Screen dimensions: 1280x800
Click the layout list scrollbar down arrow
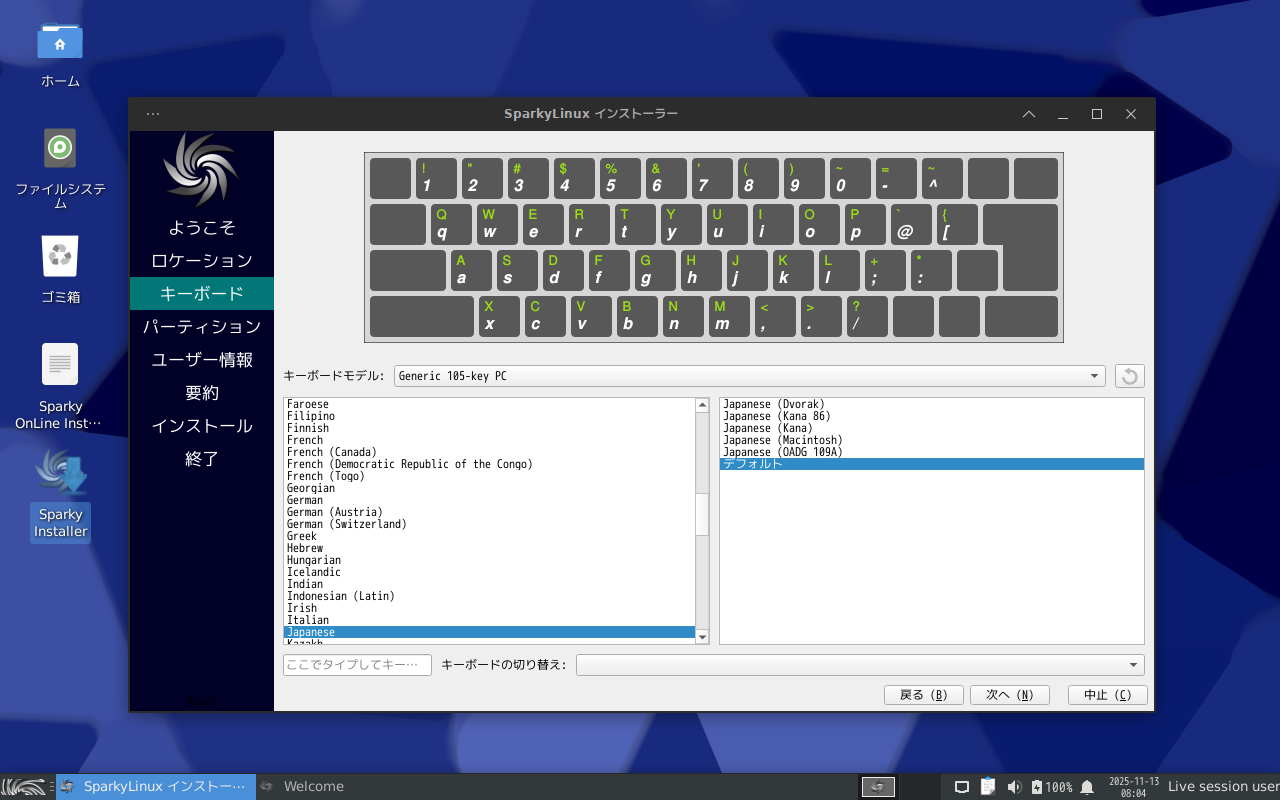[702, 637]
